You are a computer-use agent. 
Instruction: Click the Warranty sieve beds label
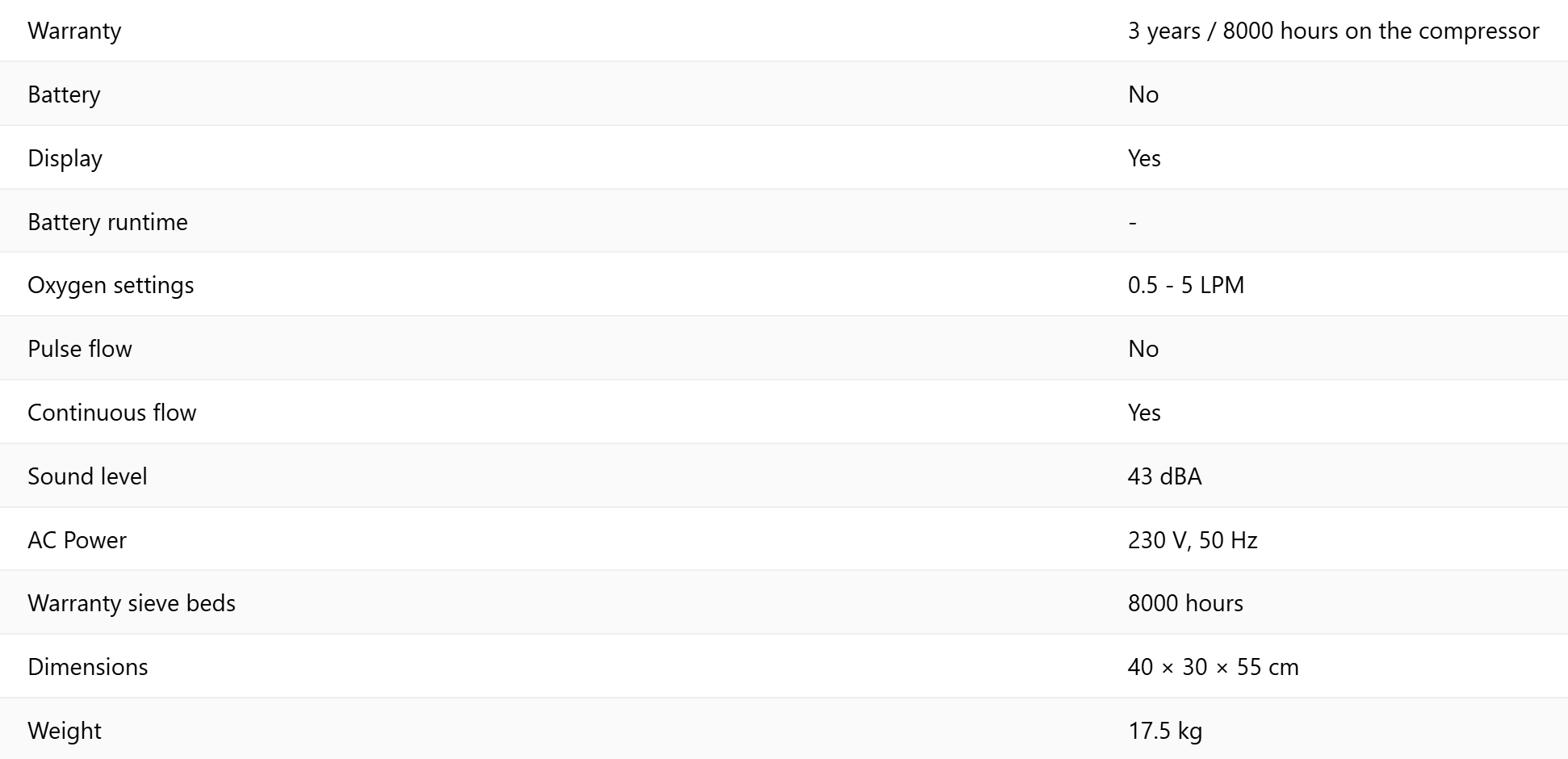tap(131, 603)
